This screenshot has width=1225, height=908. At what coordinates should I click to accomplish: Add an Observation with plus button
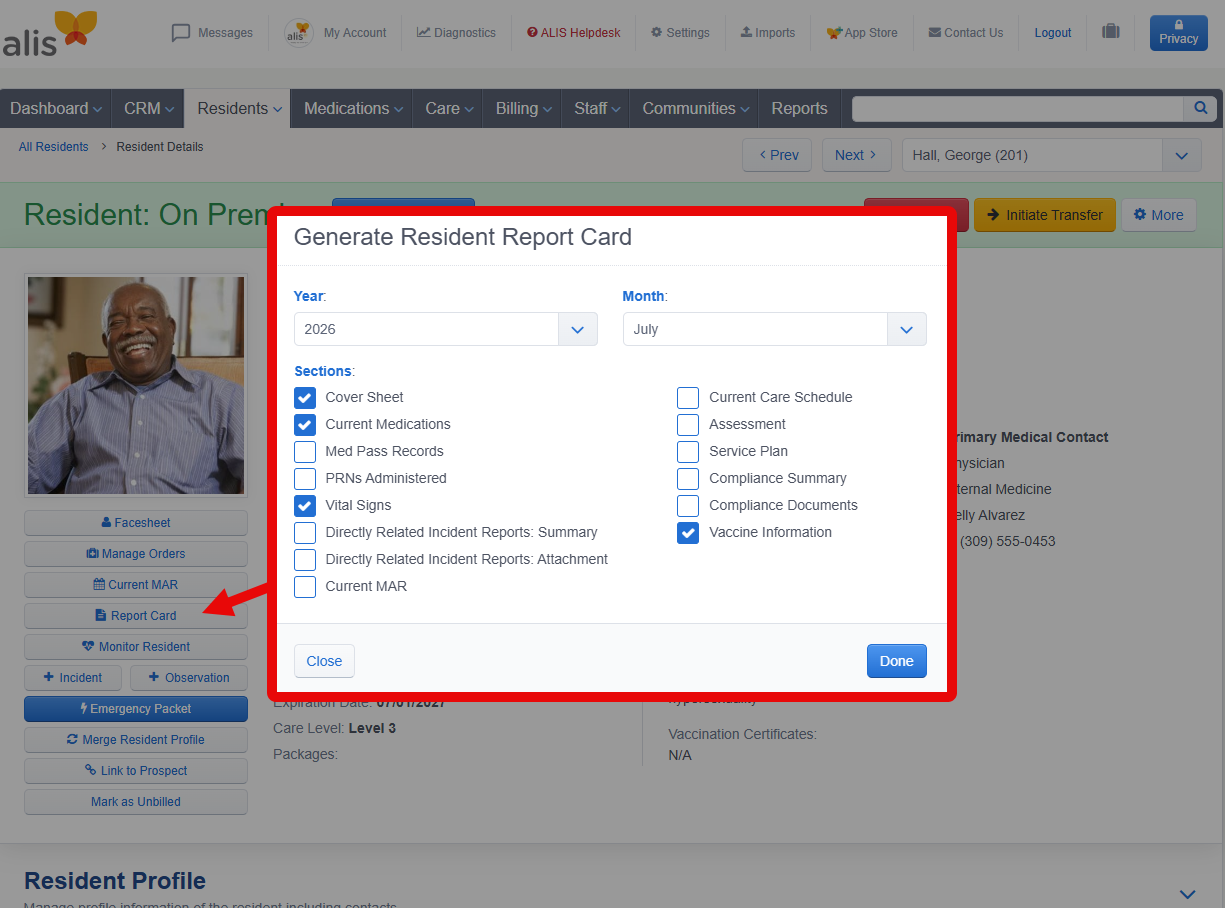click(189, 678)
